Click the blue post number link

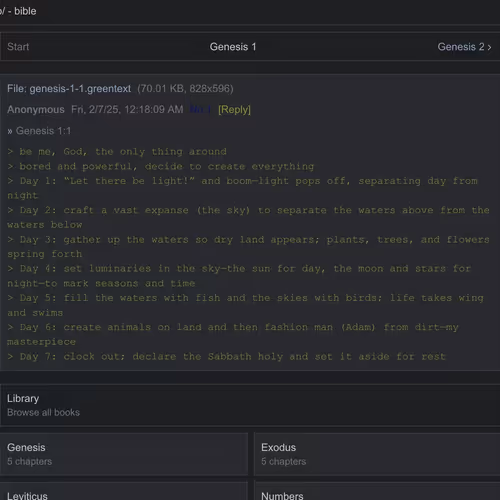tap(200, 109)
